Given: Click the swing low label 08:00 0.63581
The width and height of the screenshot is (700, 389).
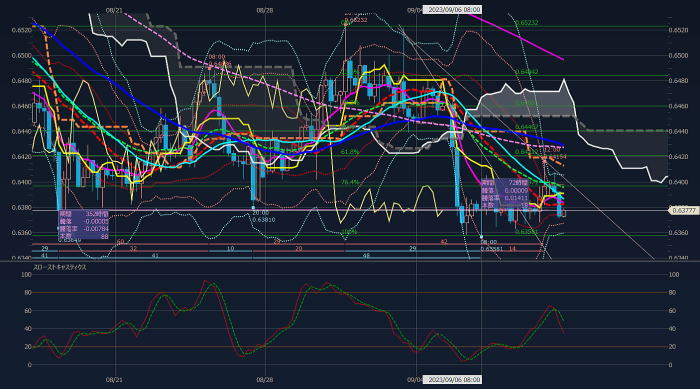Looking at the screenshot, I should (492, 246).
